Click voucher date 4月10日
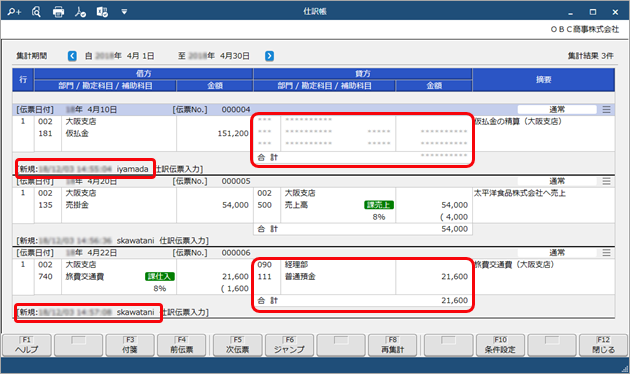Image resolution: width=630 pixels, height=374 pixels. click(102, 109)
